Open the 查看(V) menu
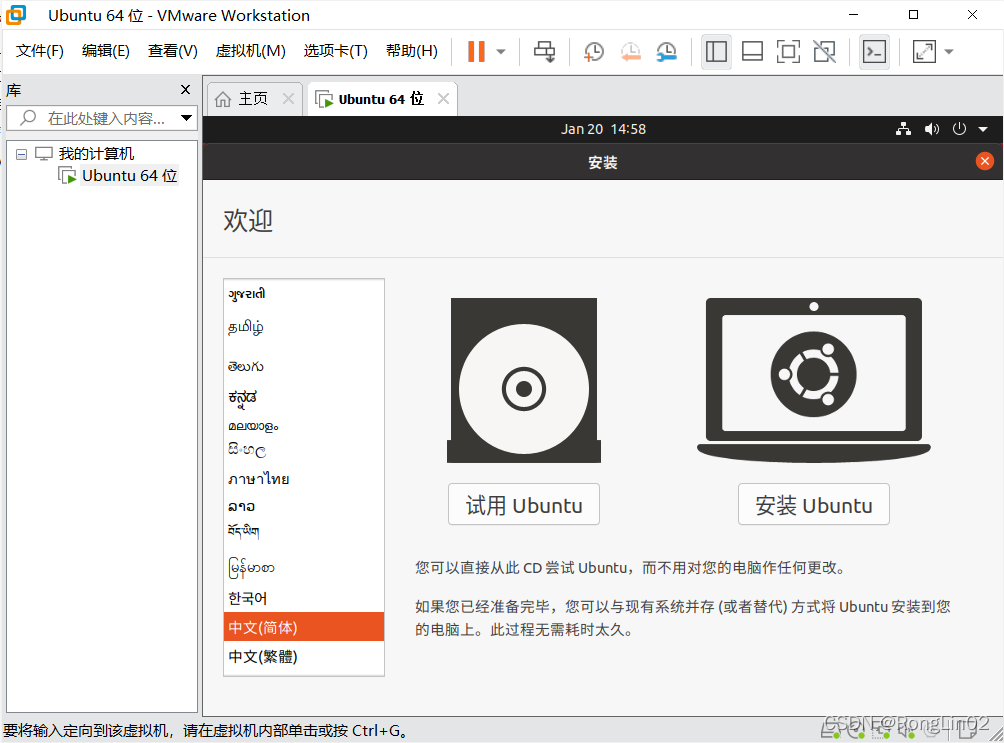 (172, 51)
